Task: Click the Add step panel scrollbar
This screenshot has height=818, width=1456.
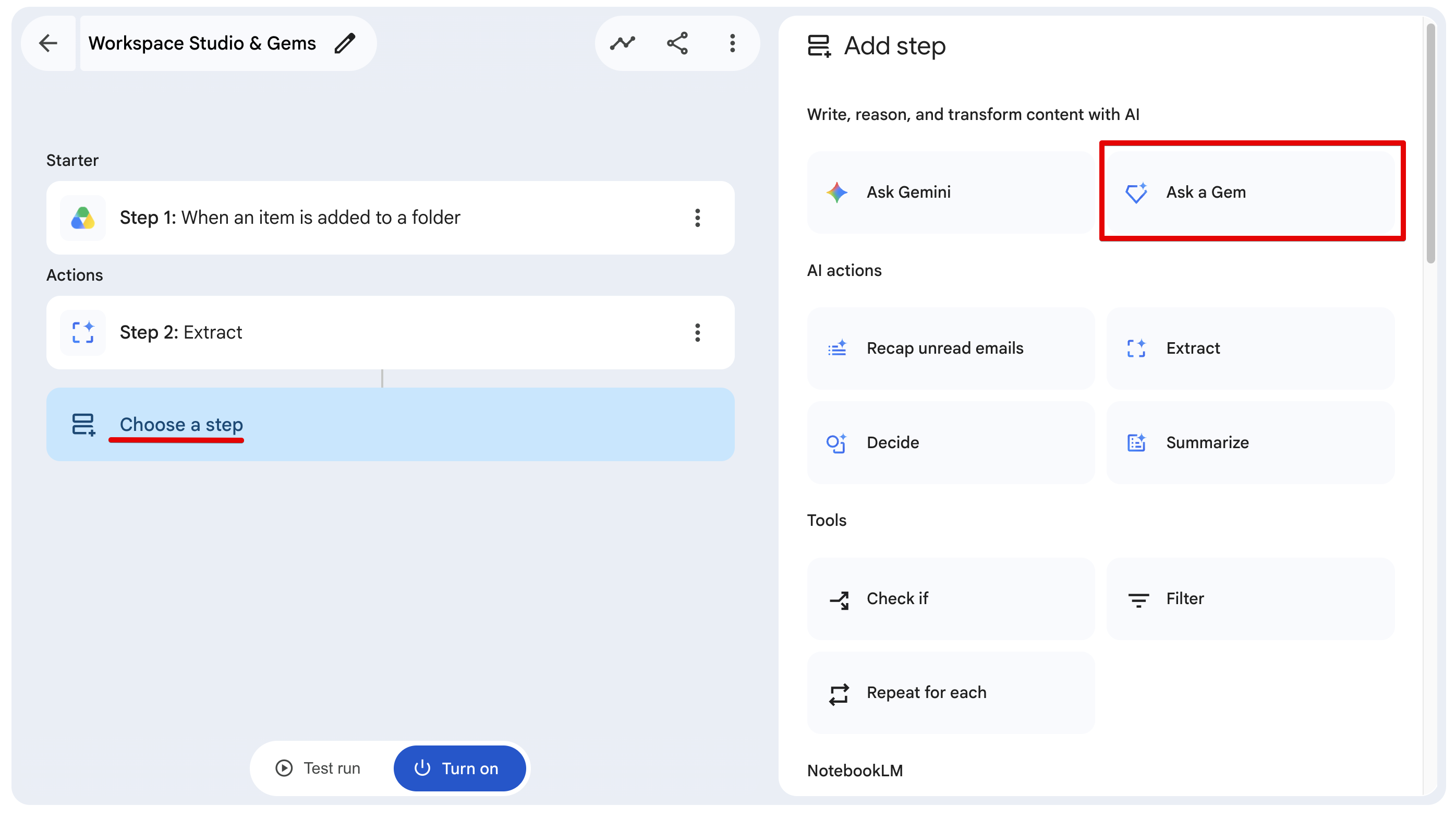Action: [1430, 143]
